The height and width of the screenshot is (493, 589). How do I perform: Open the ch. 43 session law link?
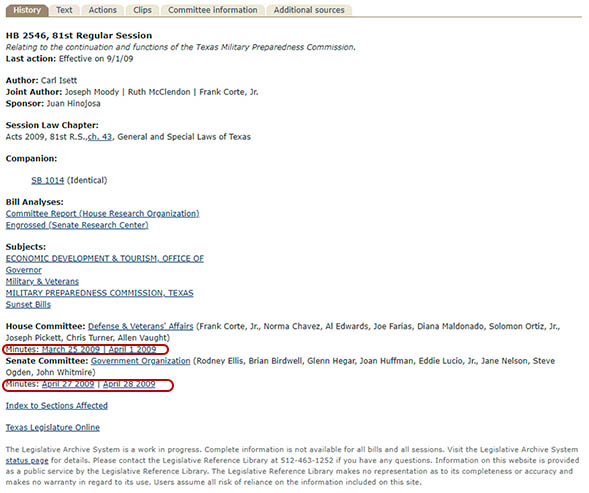pyautogui.click(x=100, y=137)
